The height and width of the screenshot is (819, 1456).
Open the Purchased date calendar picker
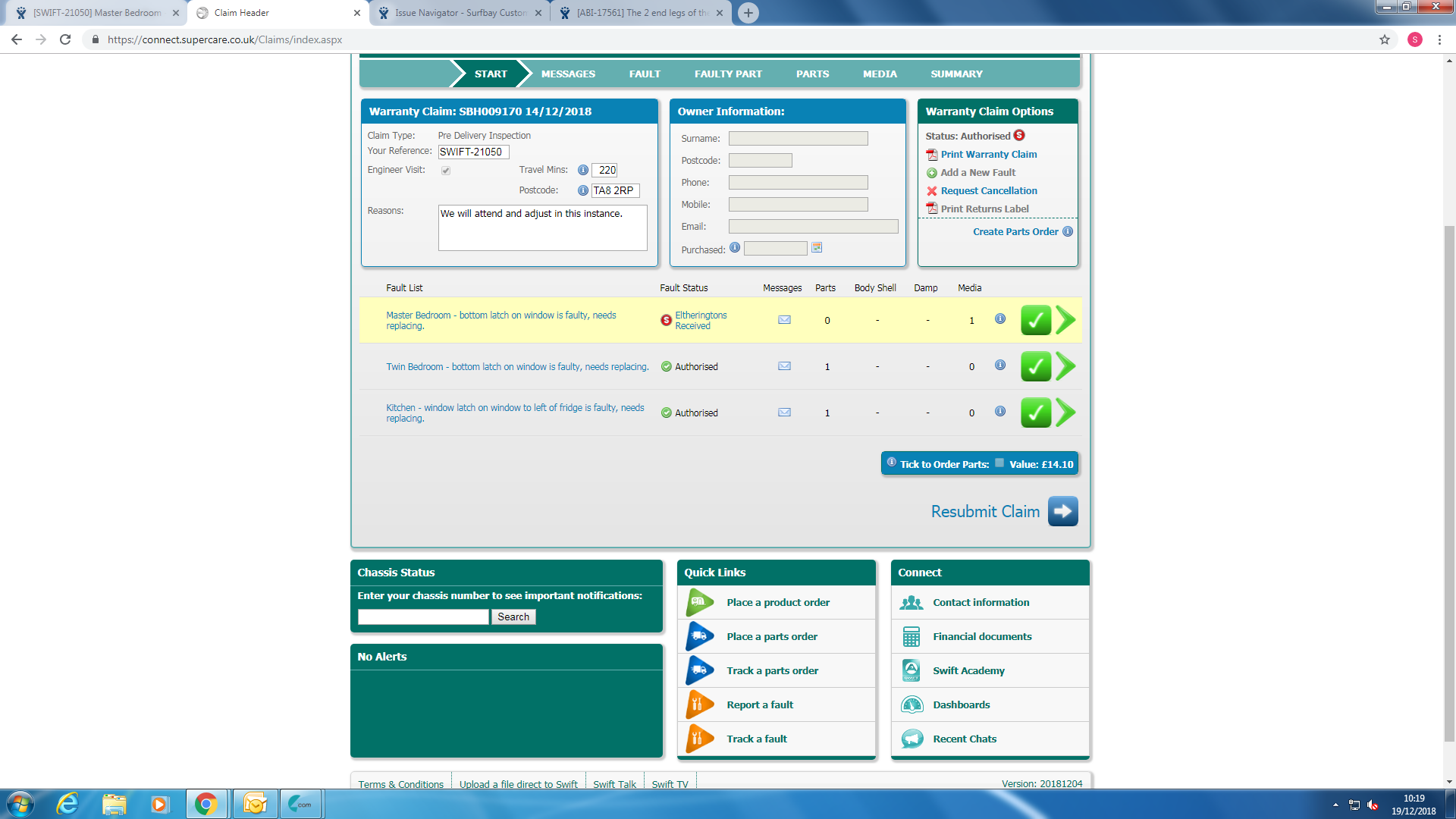tap(817, 248)
